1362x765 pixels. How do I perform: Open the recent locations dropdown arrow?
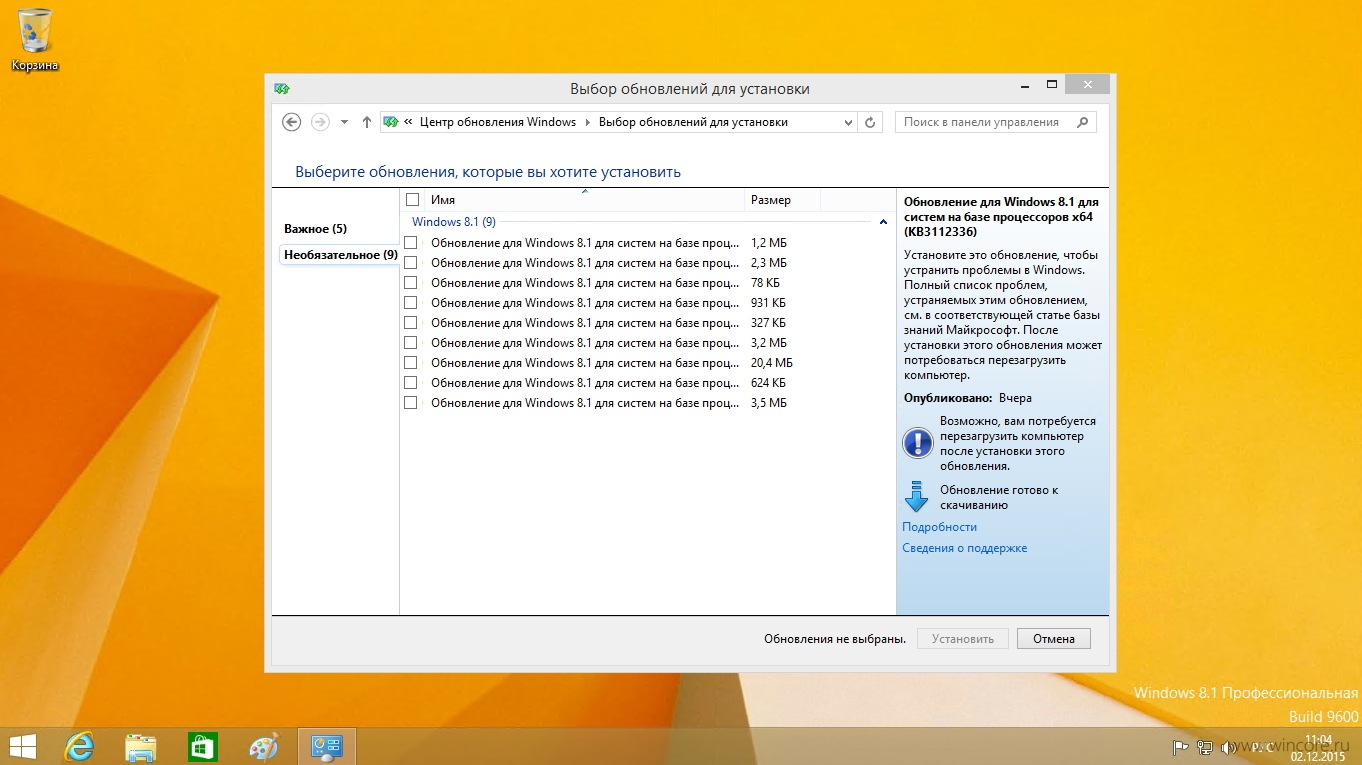tap(344, 122)
